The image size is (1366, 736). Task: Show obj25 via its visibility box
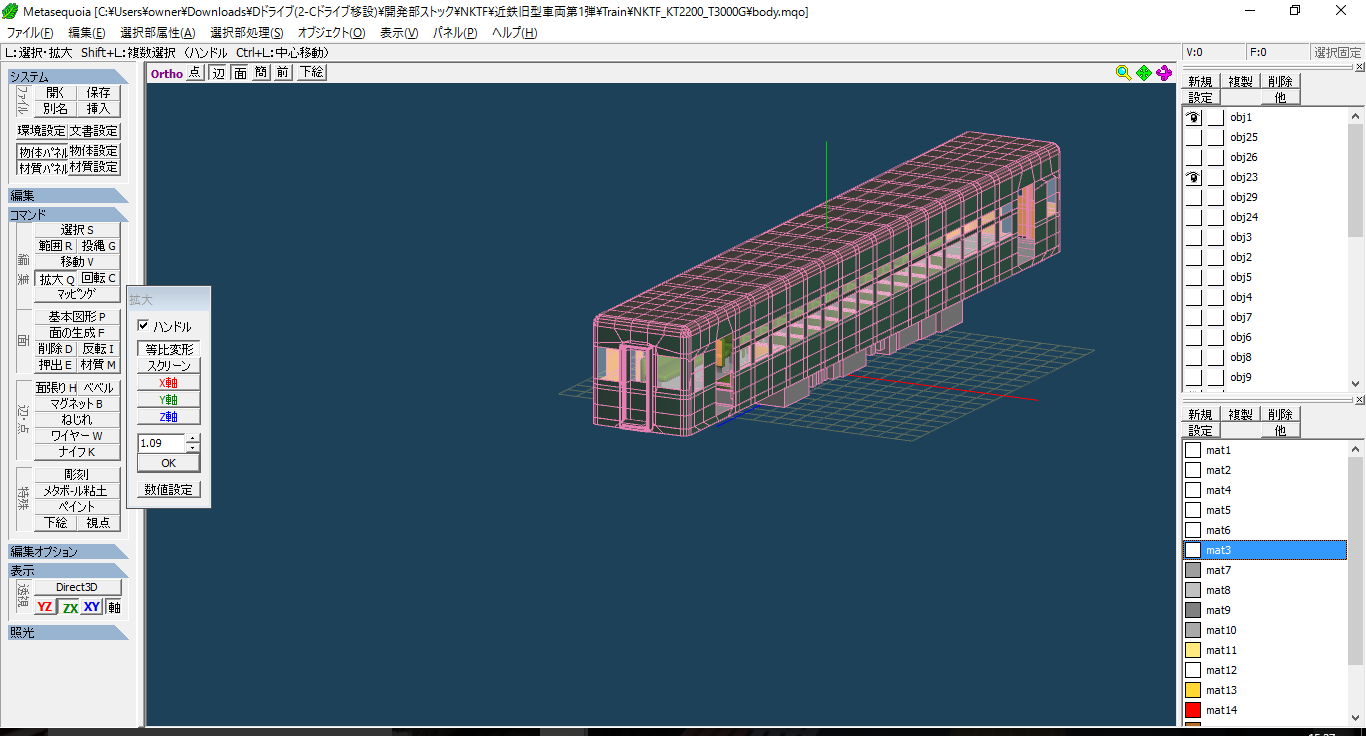(1193, 137)
